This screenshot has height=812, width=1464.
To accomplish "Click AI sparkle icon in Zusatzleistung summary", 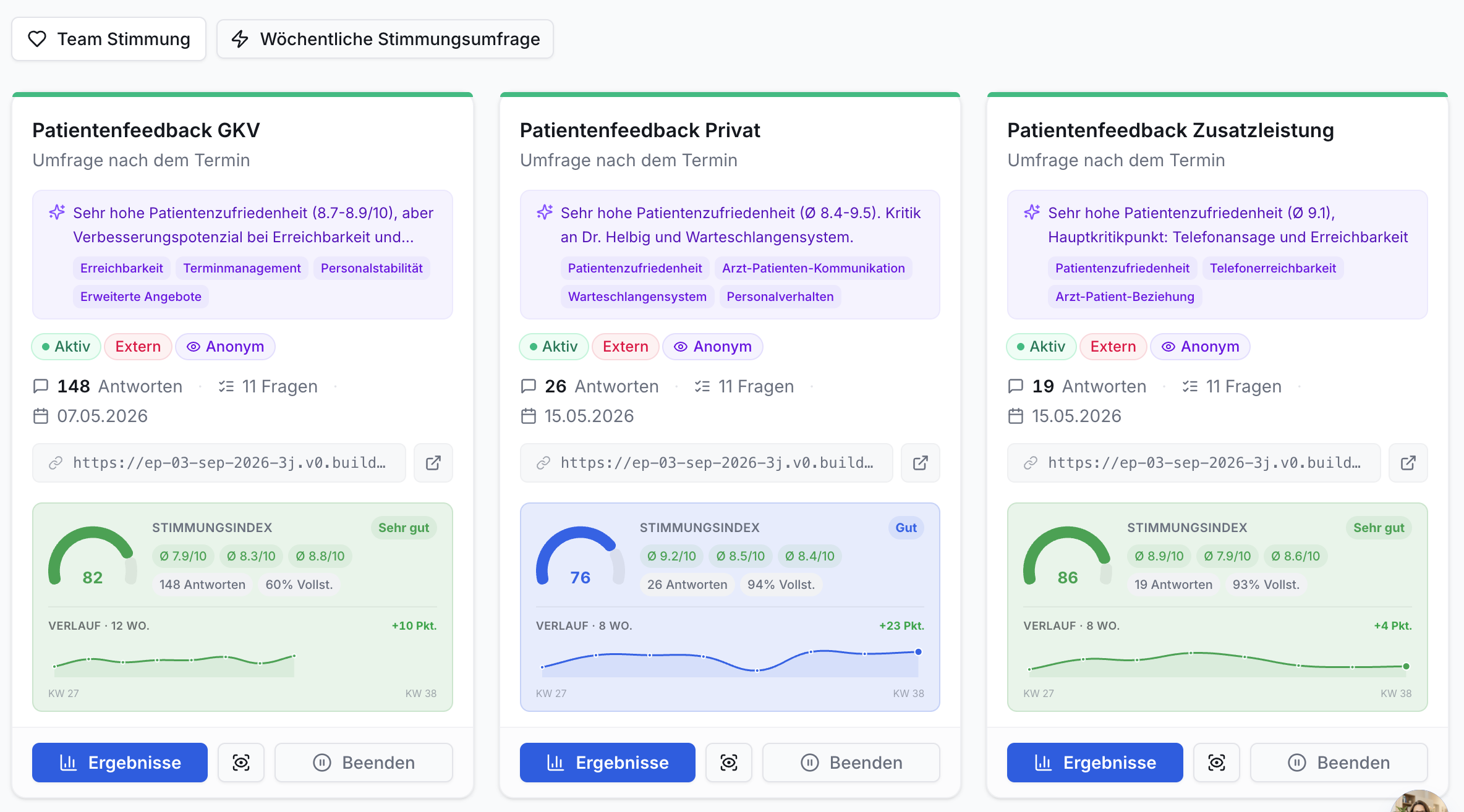I will [x=1032, y=213].
